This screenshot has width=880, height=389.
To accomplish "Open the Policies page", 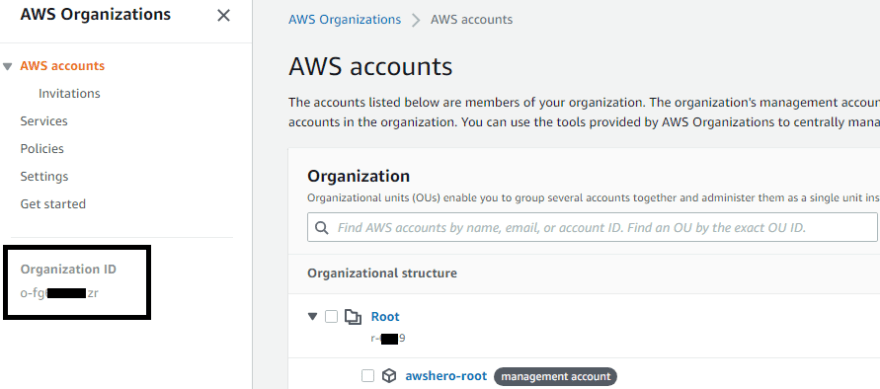I will click(42, 149).
